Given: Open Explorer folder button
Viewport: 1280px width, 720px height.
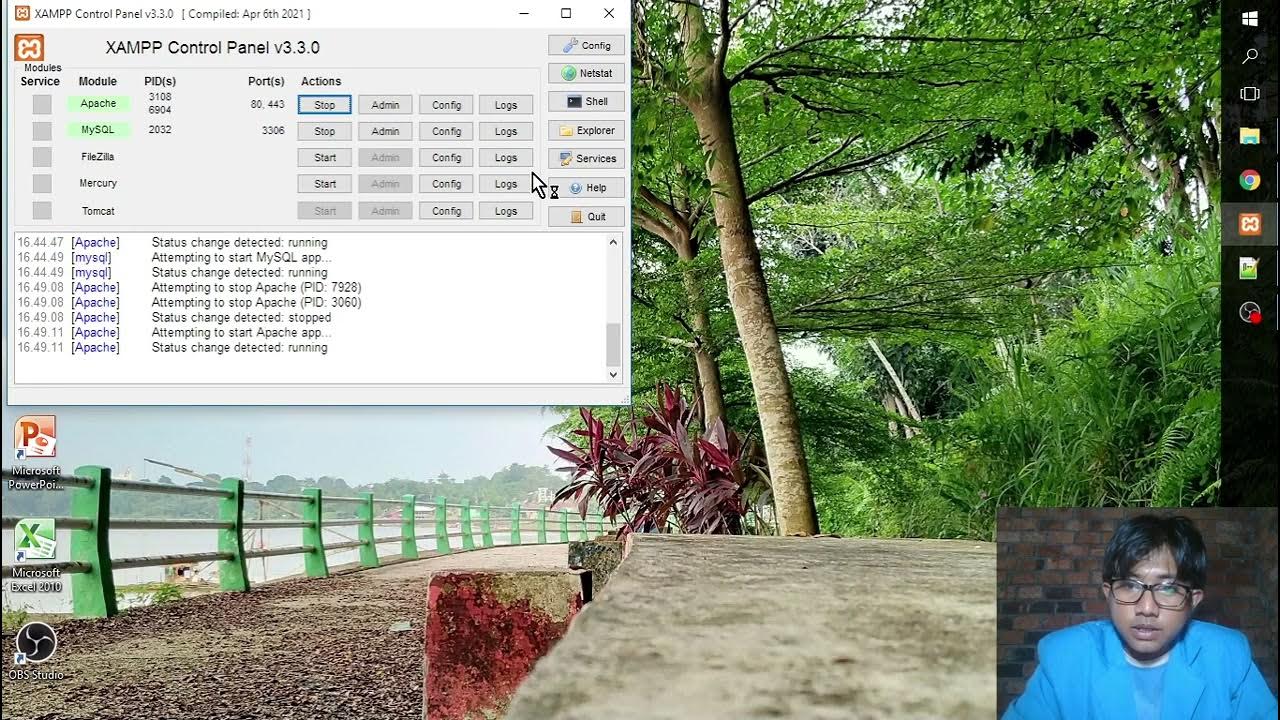Looking at the screenshot, I should (x=586, y=130).
